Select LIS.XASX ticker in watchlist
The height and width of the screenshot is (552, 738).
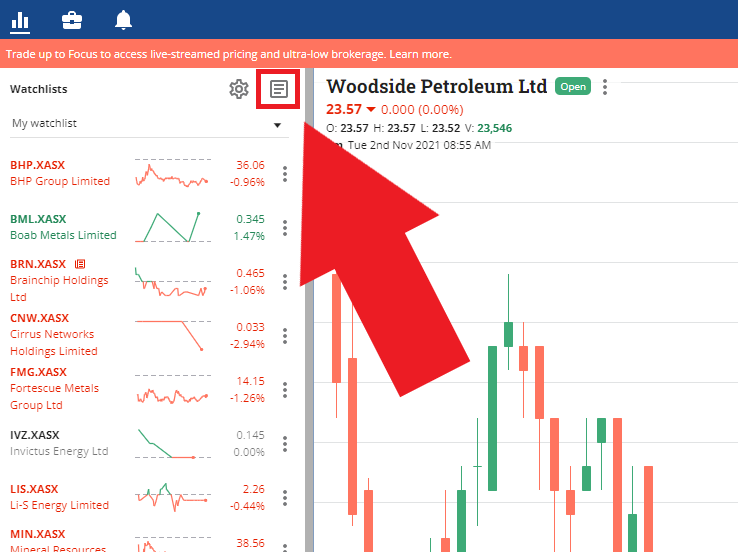(34, 489)
